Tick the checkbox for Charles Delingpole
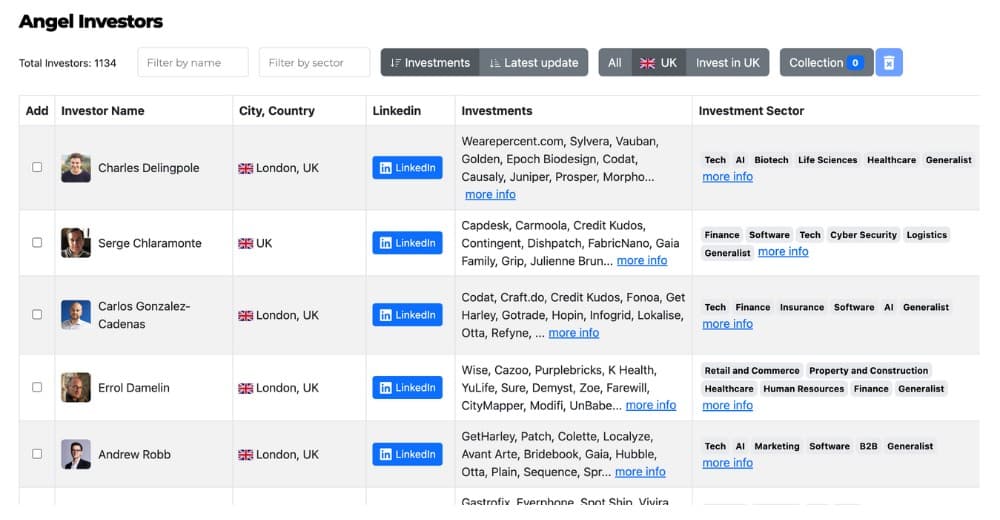Image resolution: width=1000 pixels, height=520 pixels. [x=37, y=168]
